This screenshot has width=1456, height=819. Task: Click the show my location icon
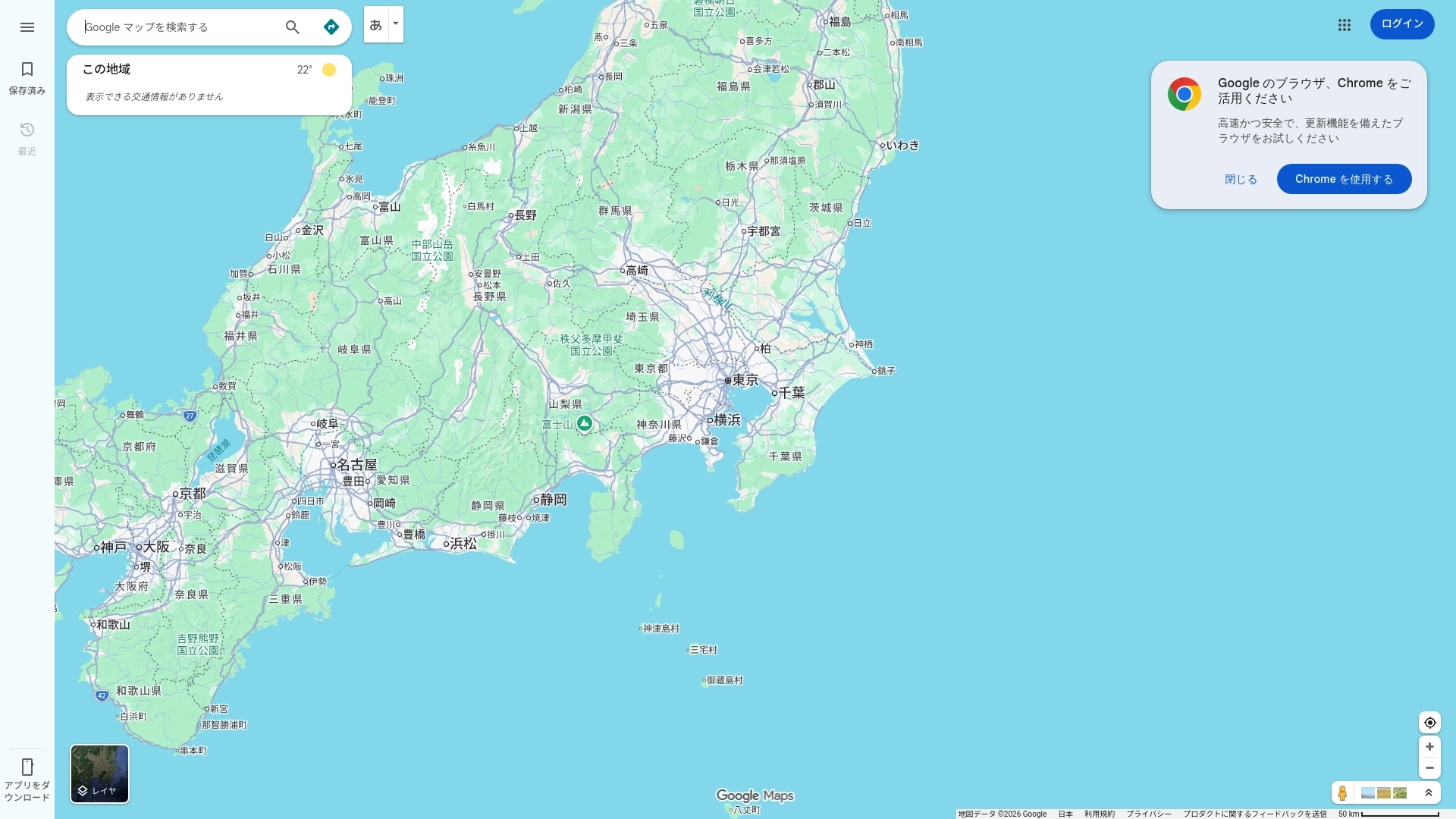[1429, 723]
